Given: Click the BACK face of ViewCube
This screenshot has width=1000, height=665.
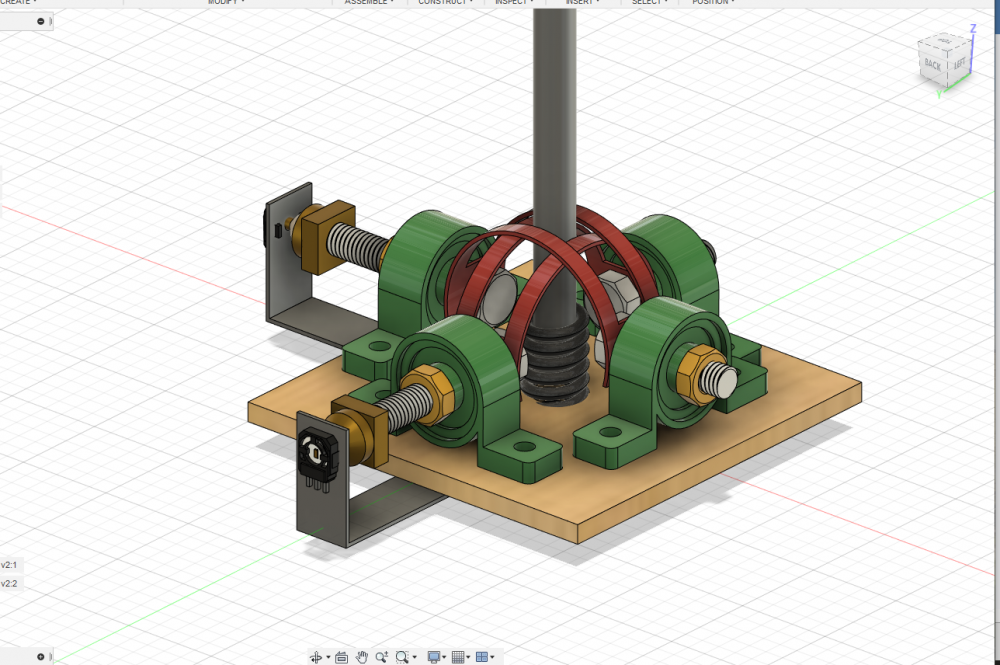Looking at the screenshot, I should pyautogui.click(x=932, y=65).
